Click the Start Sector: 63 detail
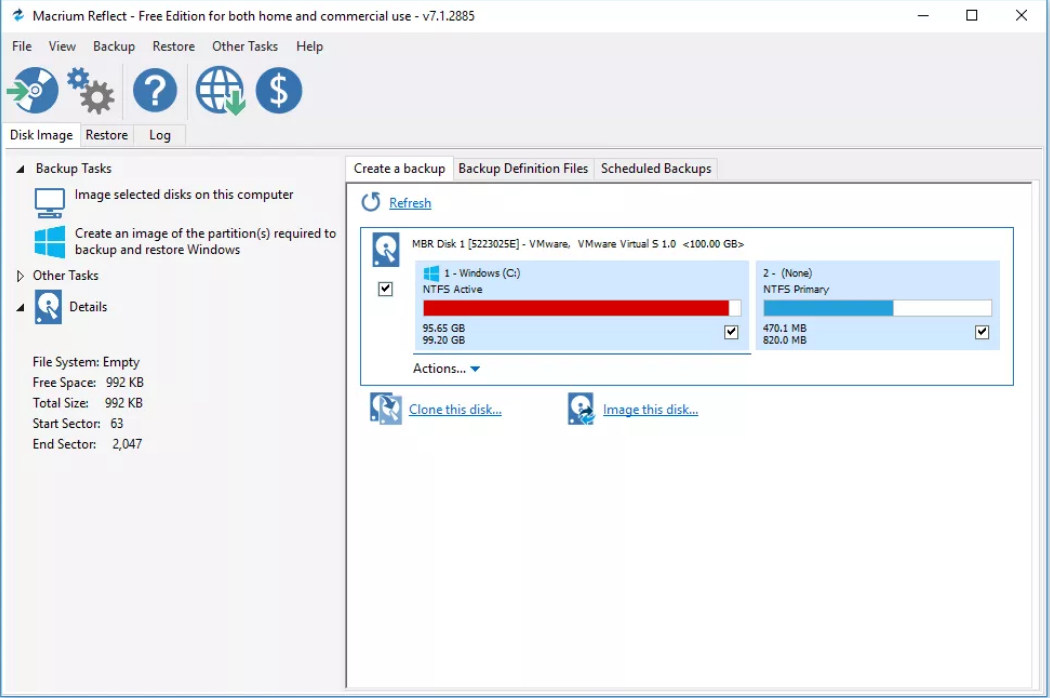This screenshot has width=1050, height=698. [x=78, y=423]
